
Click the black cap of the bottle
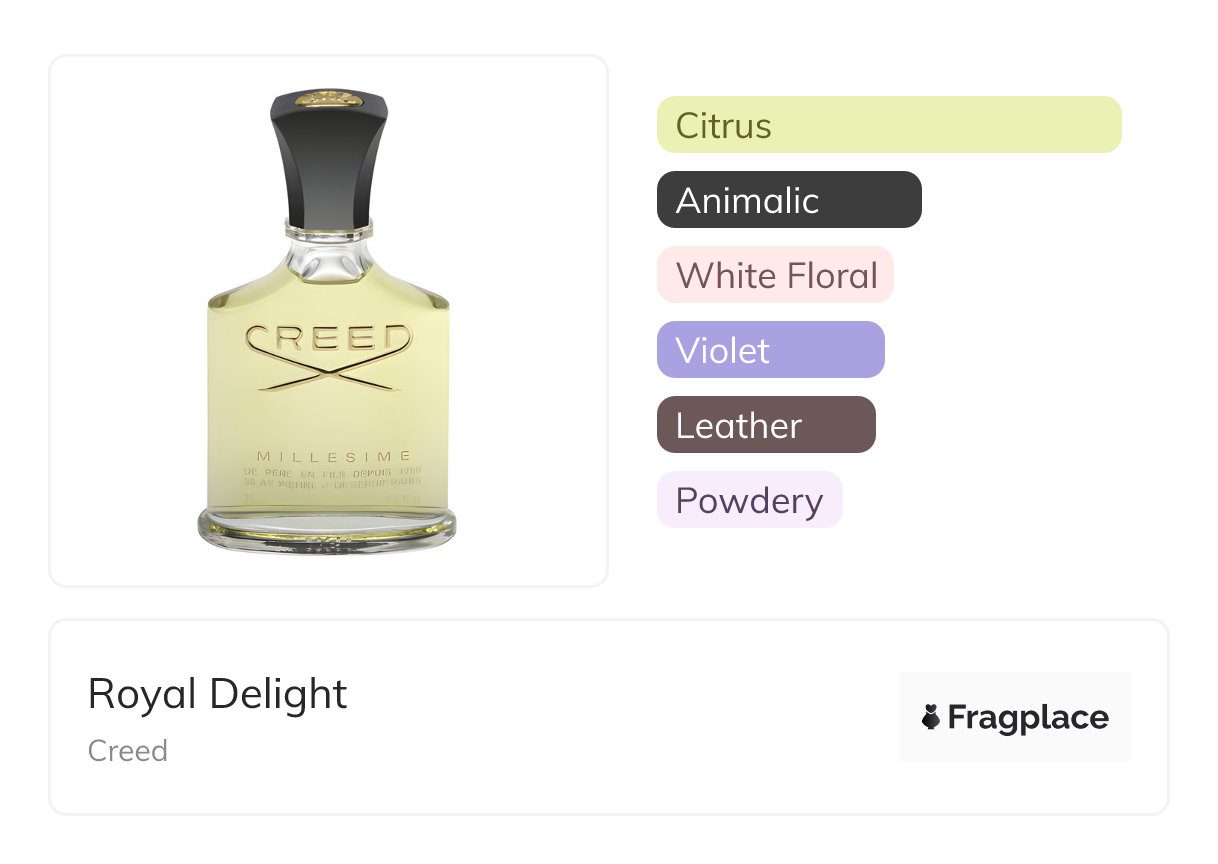(x=329, y=153)
